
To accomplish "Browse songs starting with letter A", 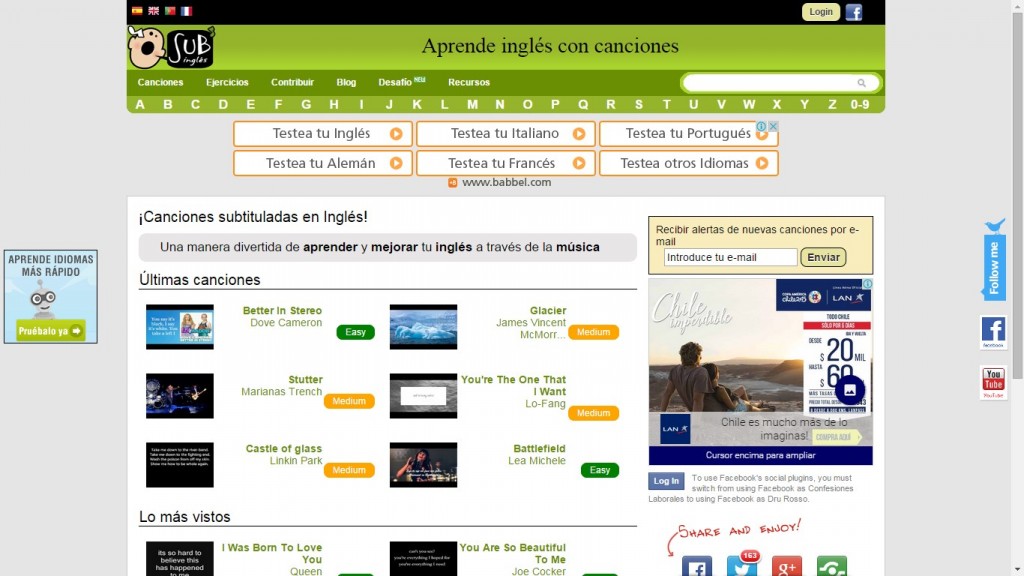I will 140,103.
